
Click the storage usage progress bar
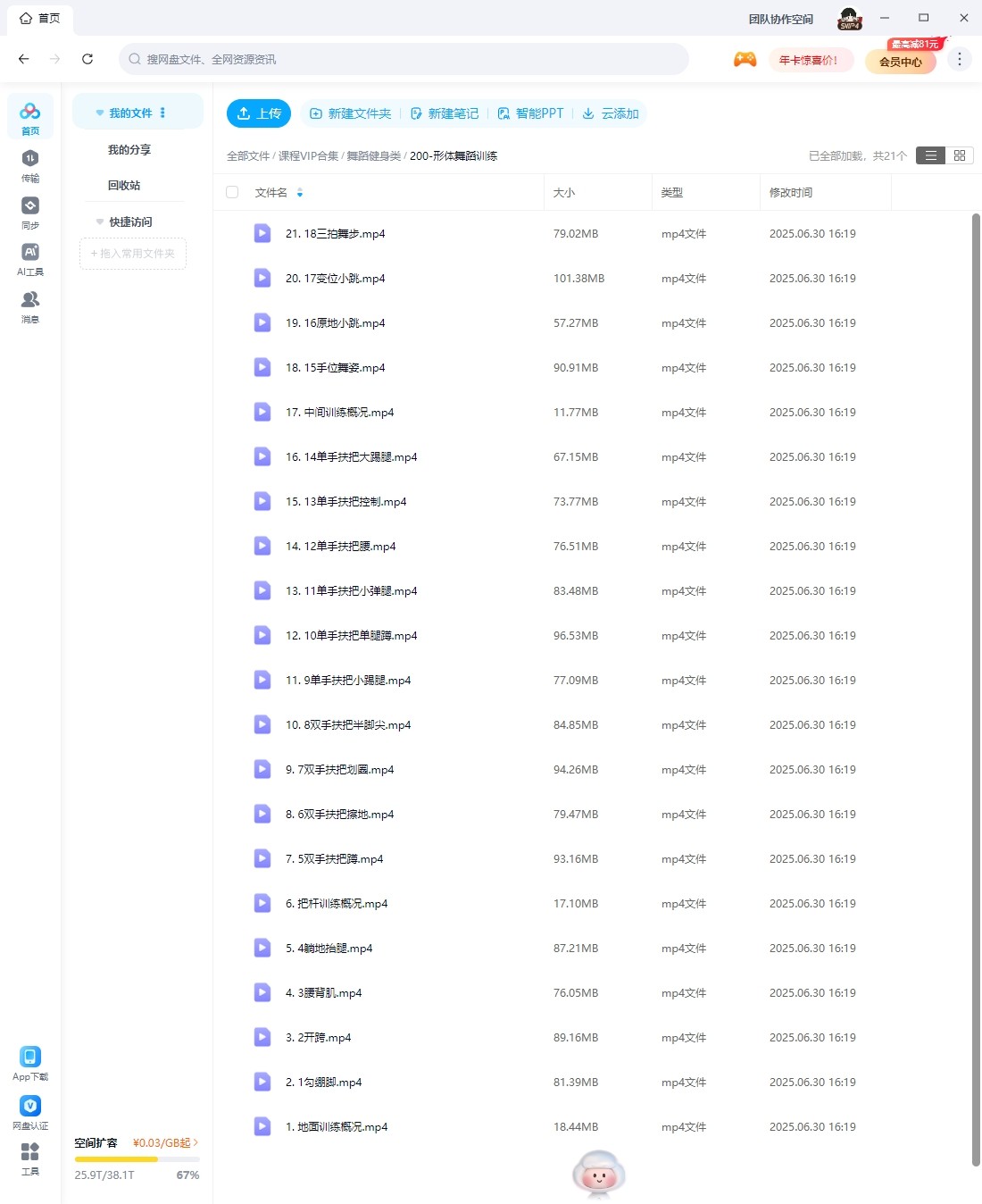click(137, 1159)
